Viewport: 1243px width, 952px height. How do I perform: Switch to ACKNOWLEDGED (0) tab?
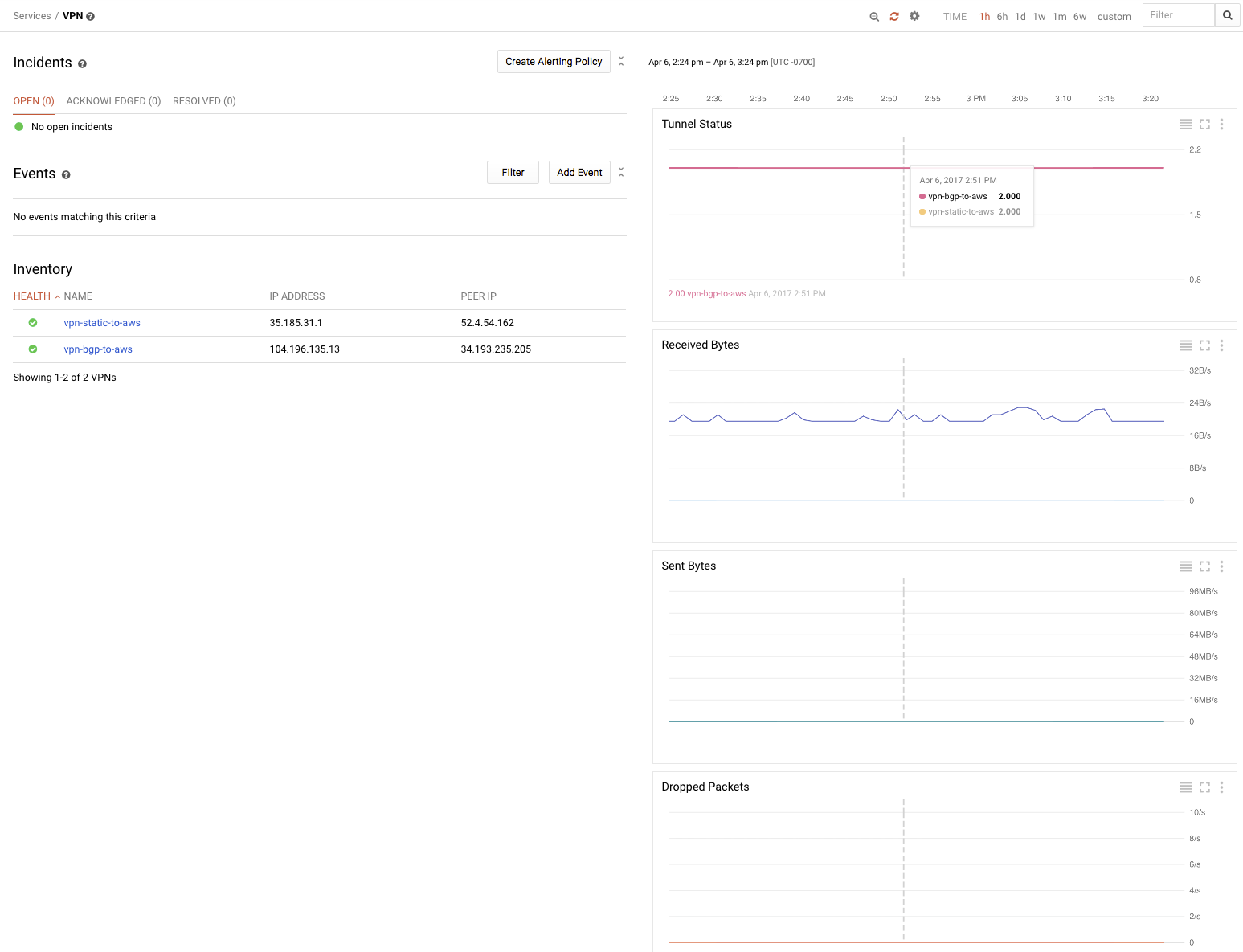click(x=113, y=101)
